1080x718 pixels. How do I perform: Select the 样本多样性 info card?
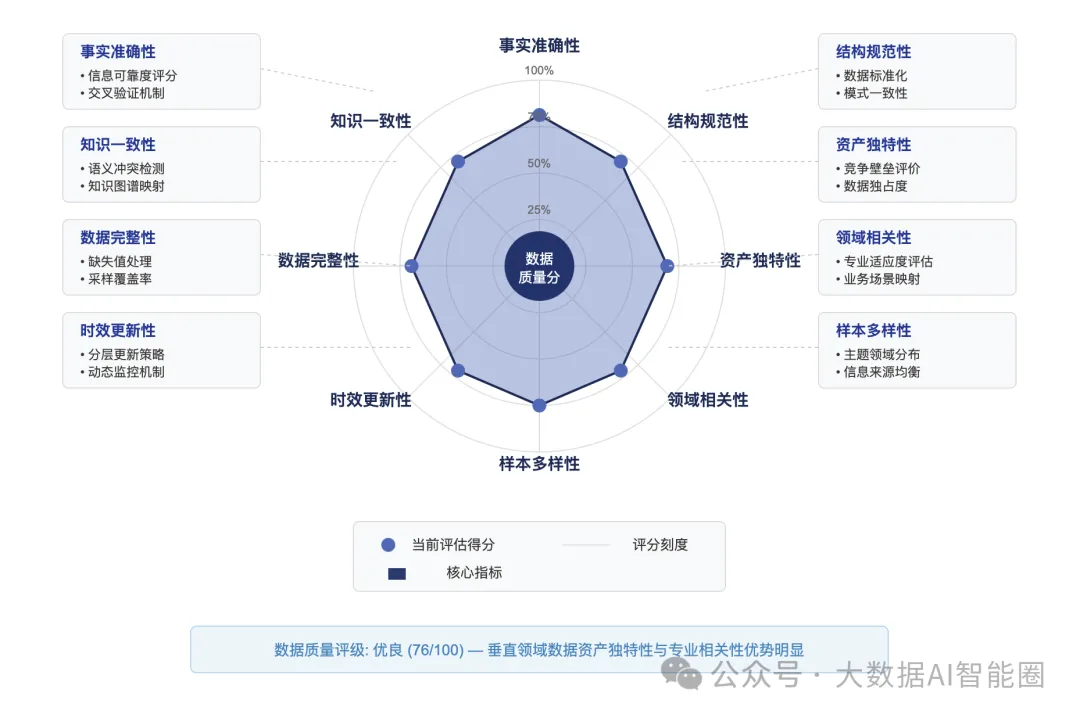(x=917, y=350)
